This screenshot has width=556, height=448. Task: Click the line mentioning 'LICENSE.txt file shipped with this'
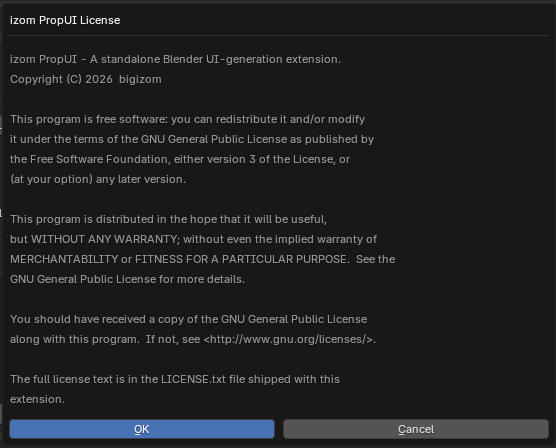click(174, 379)
